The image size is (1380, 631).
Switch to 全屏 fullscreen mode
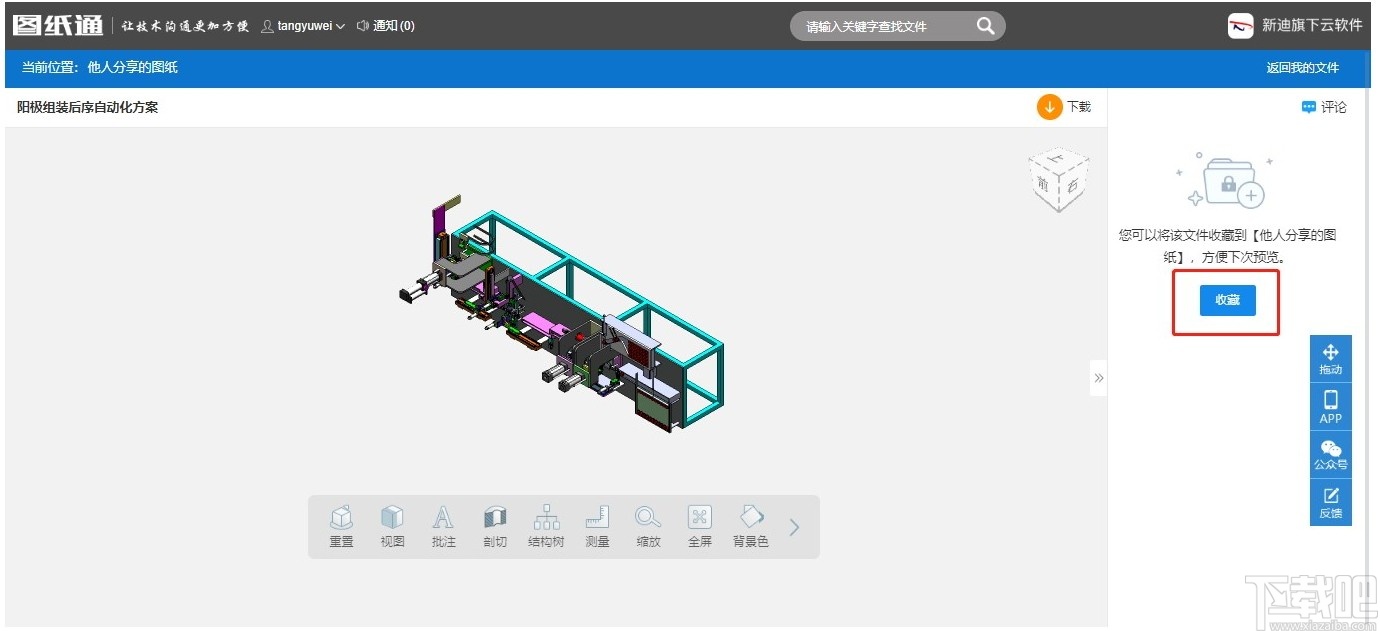click(699, 526)
